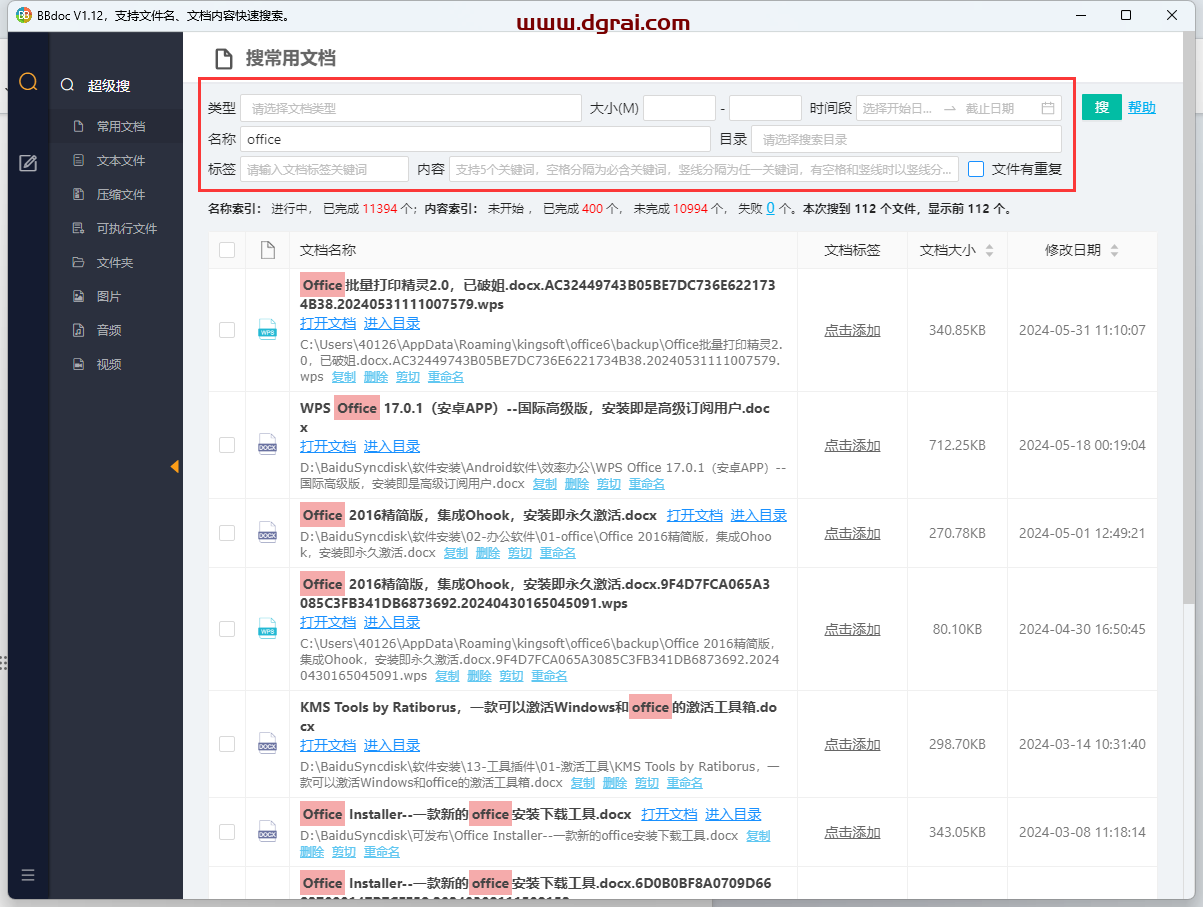Maximize the BBdoc window

[1126, 15]
